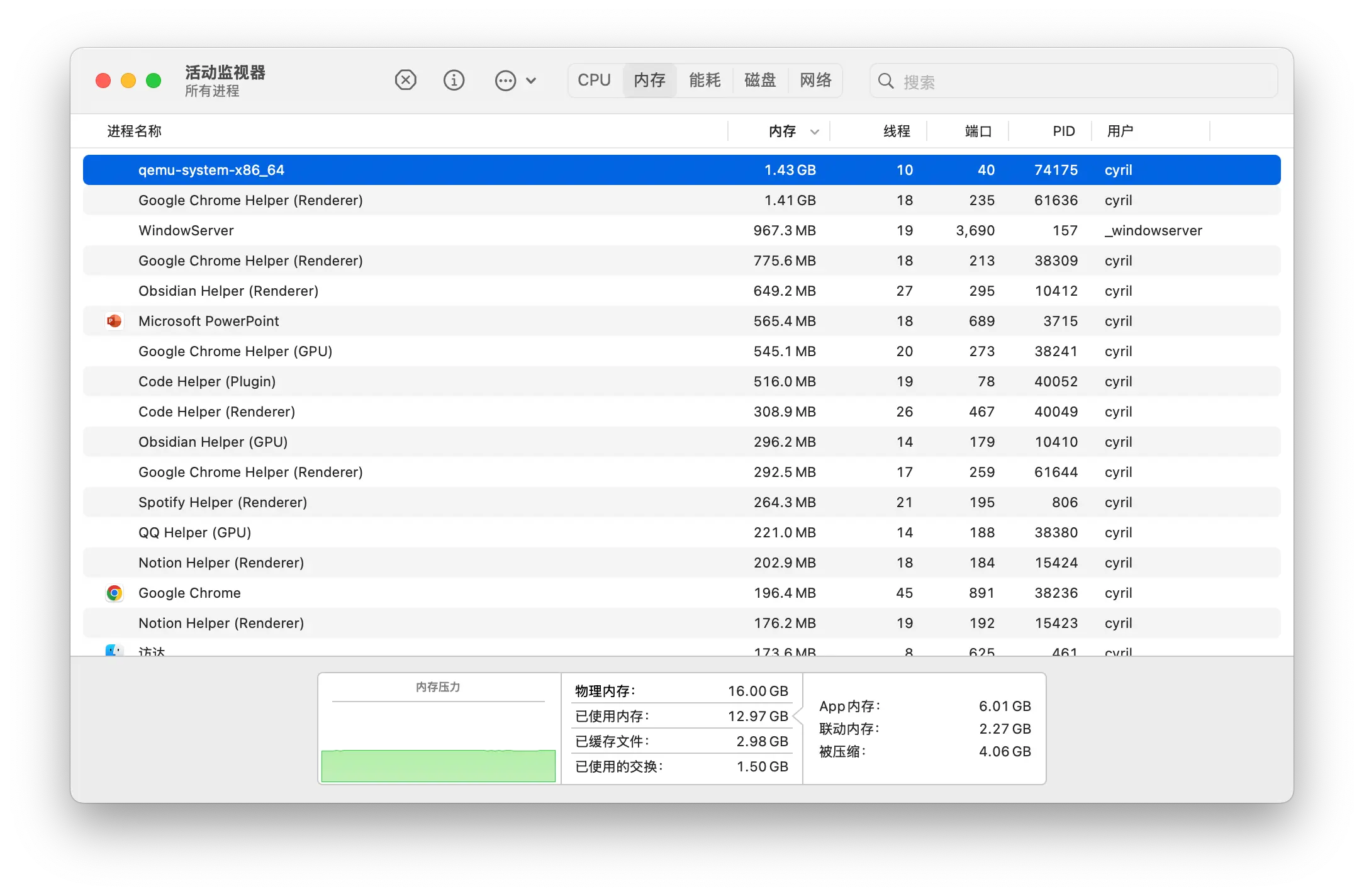Click the Finder icon in last row
1364x896 pixels.
pyautogui.click(x=114, y=651)
